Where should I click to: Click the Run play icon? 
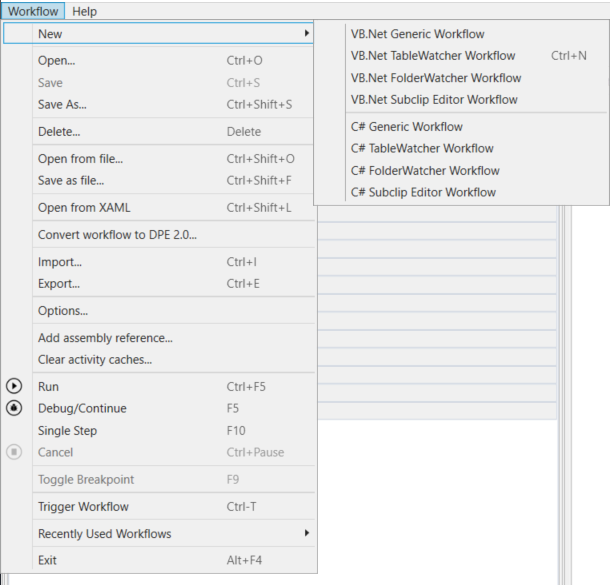point(14,386)
